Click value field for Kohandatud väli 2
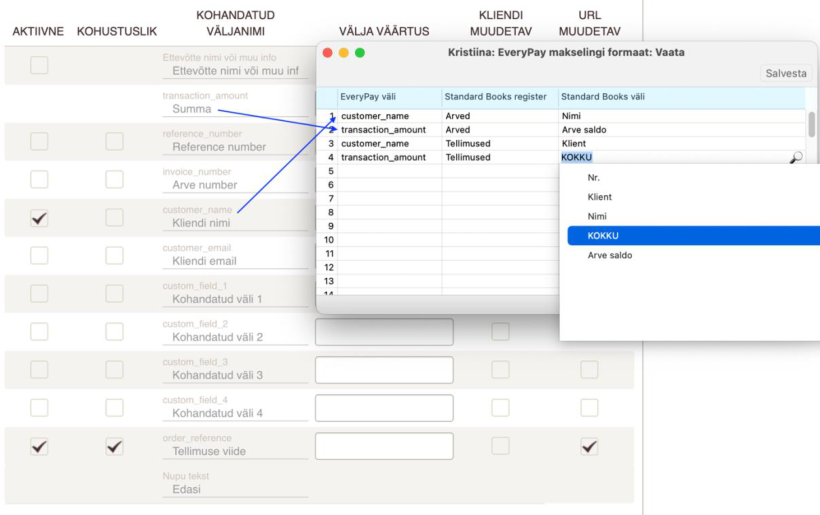This screenshot has width=820, height=515. tap(384, 332)
